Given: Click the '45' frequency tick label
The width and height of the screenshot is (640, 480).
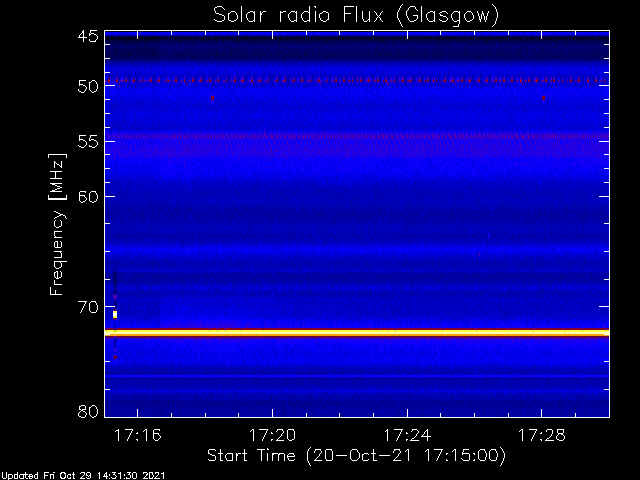Looking at the screenshot, I should [88, 36].
